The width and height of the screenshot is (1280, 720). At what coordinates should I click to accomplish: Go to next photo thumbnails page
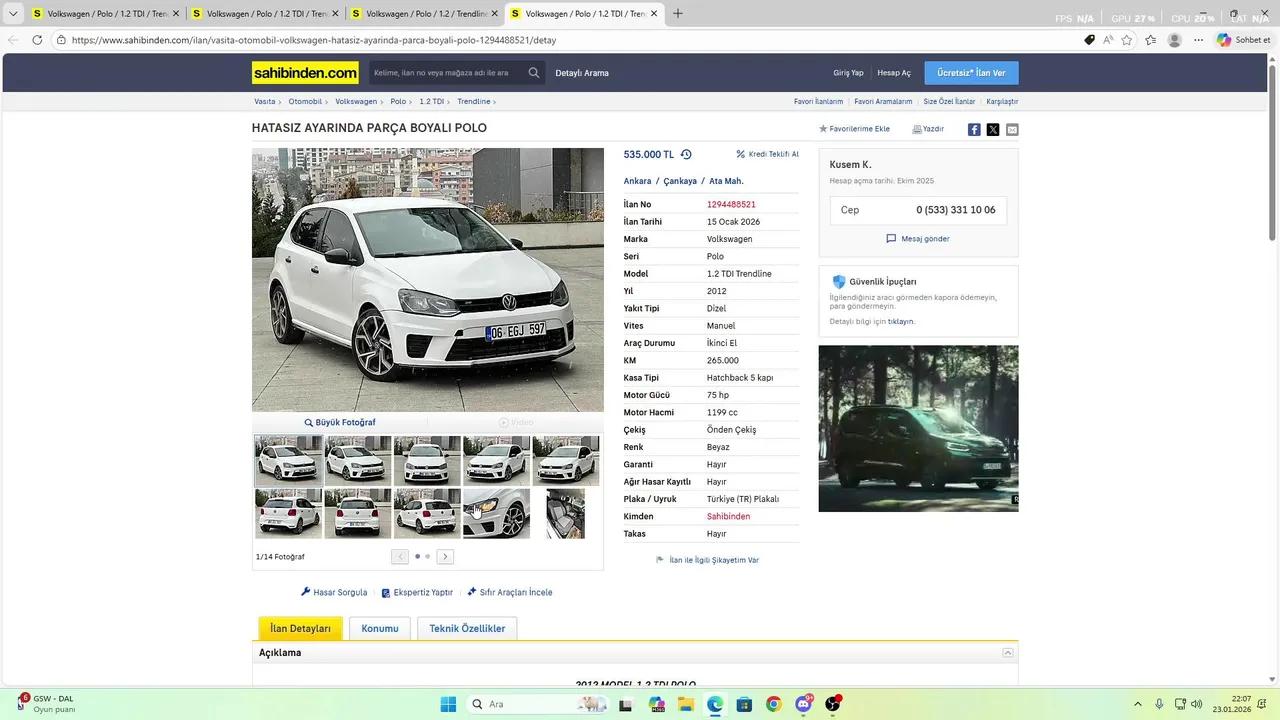[x=445, y=557]
